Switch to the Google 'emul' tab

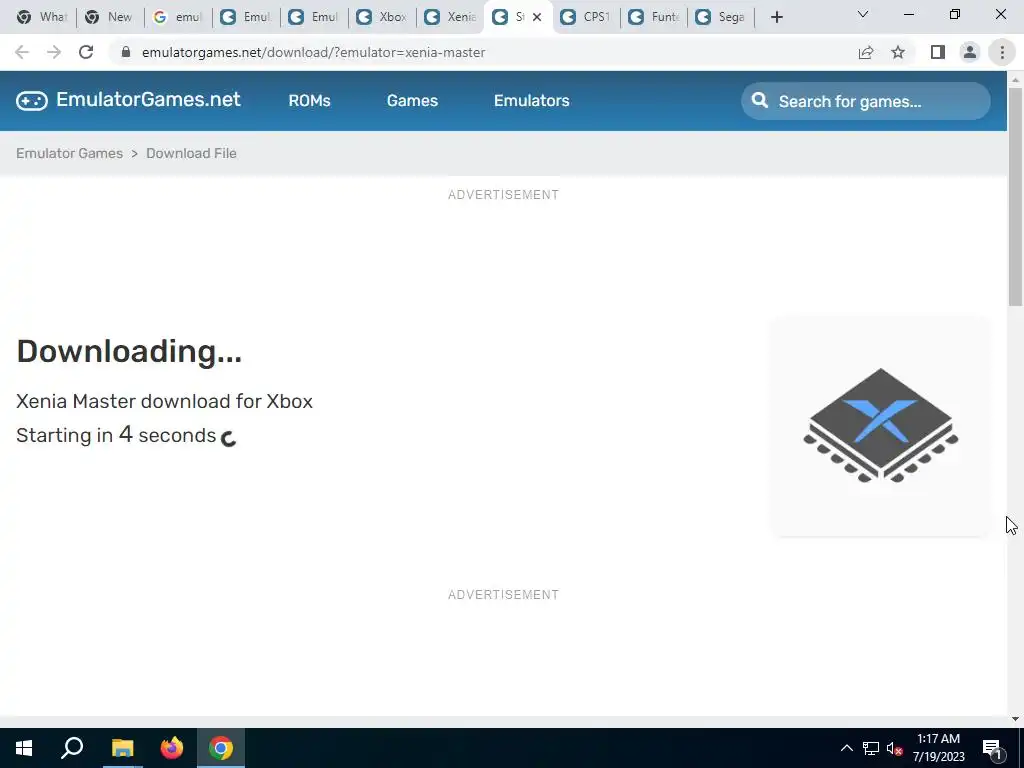click(178, 17)
